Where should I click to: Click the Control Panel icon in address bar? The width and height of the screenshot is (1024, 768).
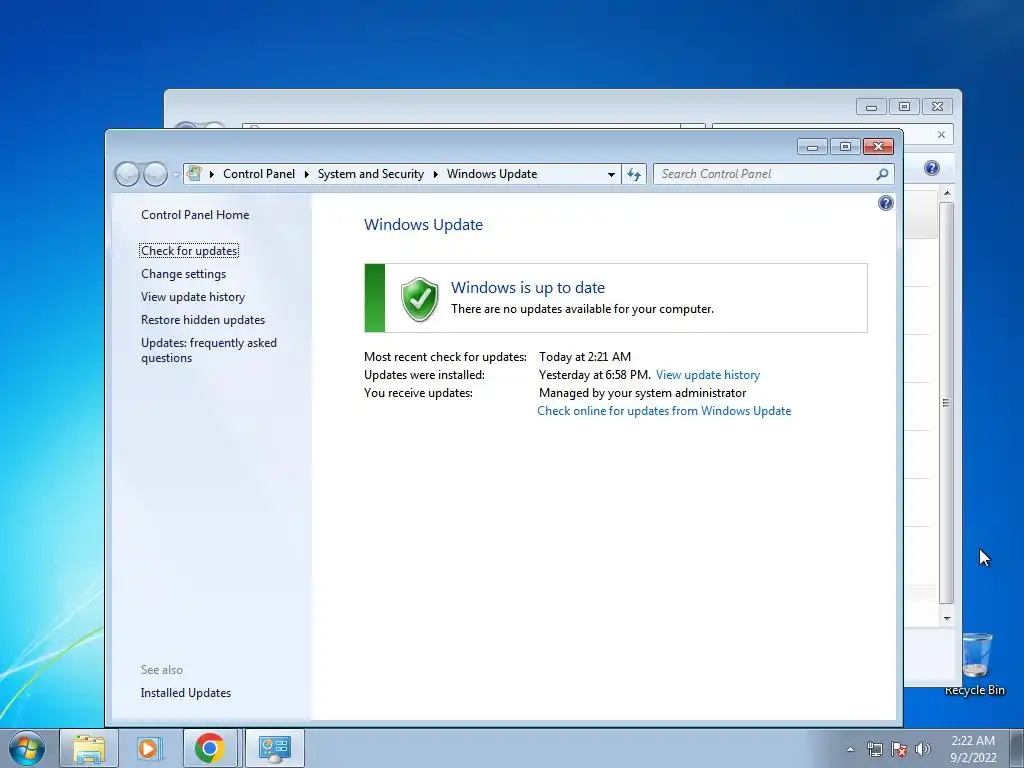coord(194,173)
